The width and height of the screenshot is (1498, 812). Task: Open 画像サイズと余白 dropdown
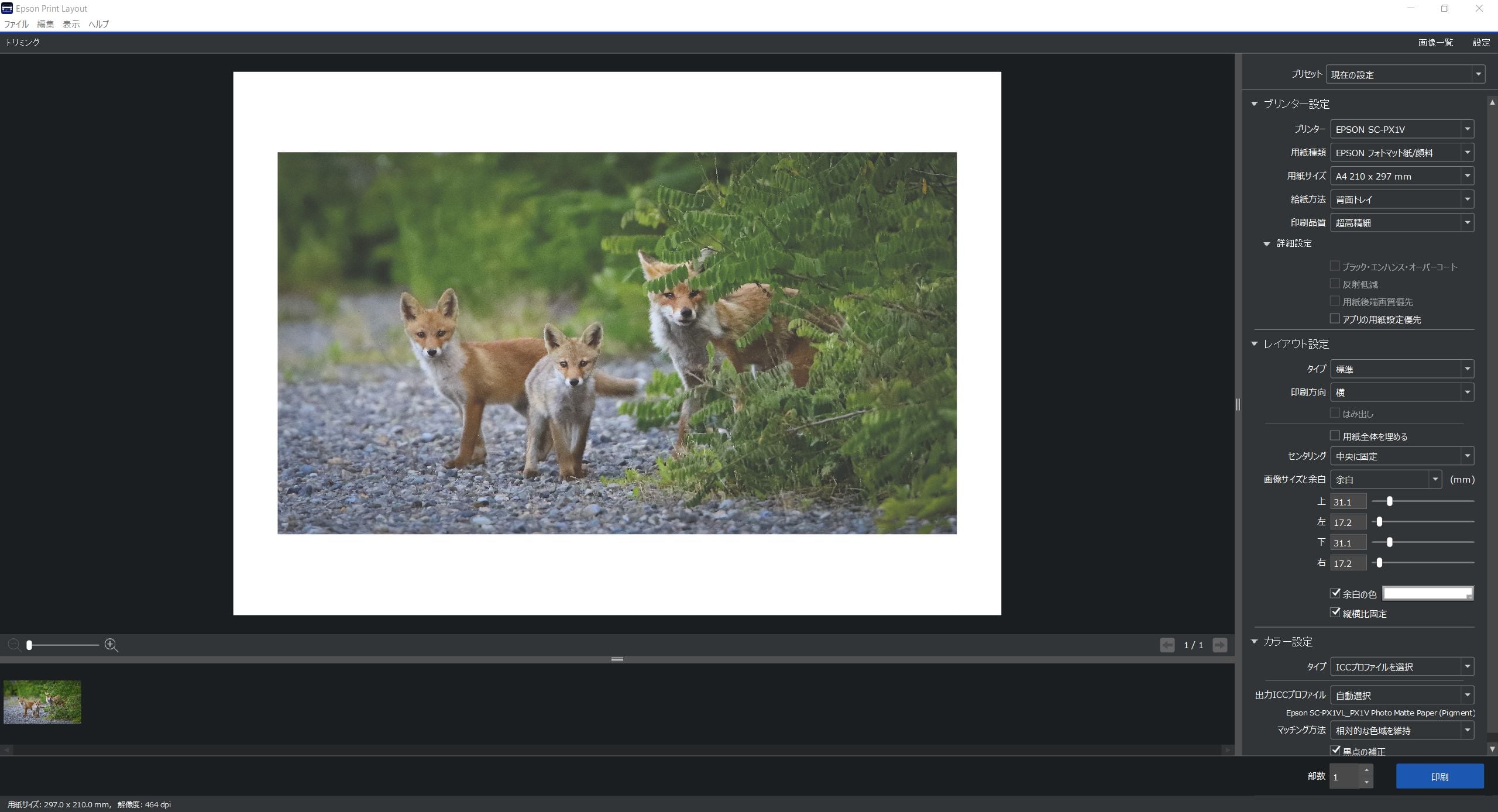point(1386,479)
